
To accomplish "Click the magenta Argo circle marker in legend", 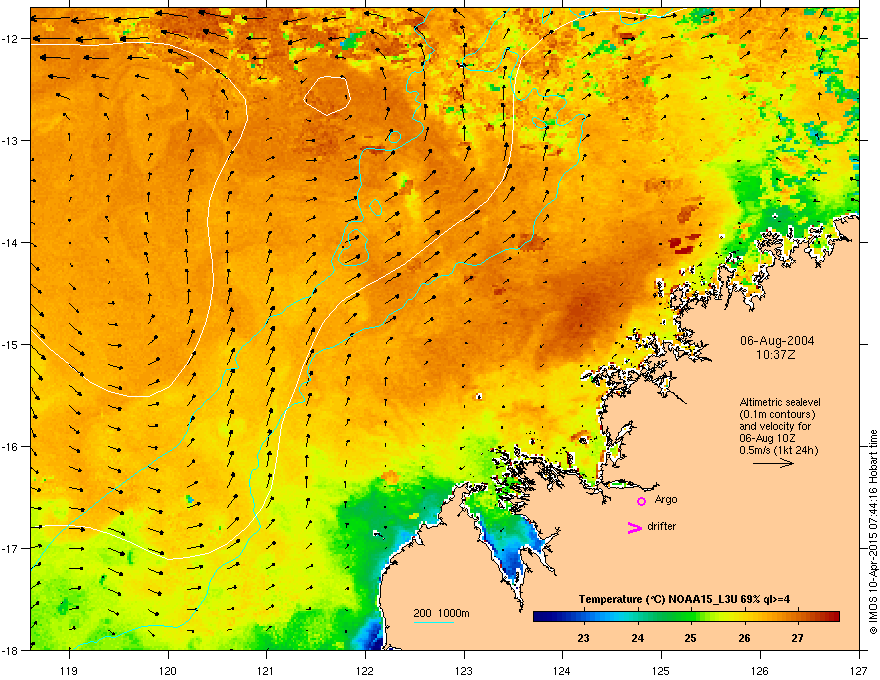I will [x=641, y=501].
